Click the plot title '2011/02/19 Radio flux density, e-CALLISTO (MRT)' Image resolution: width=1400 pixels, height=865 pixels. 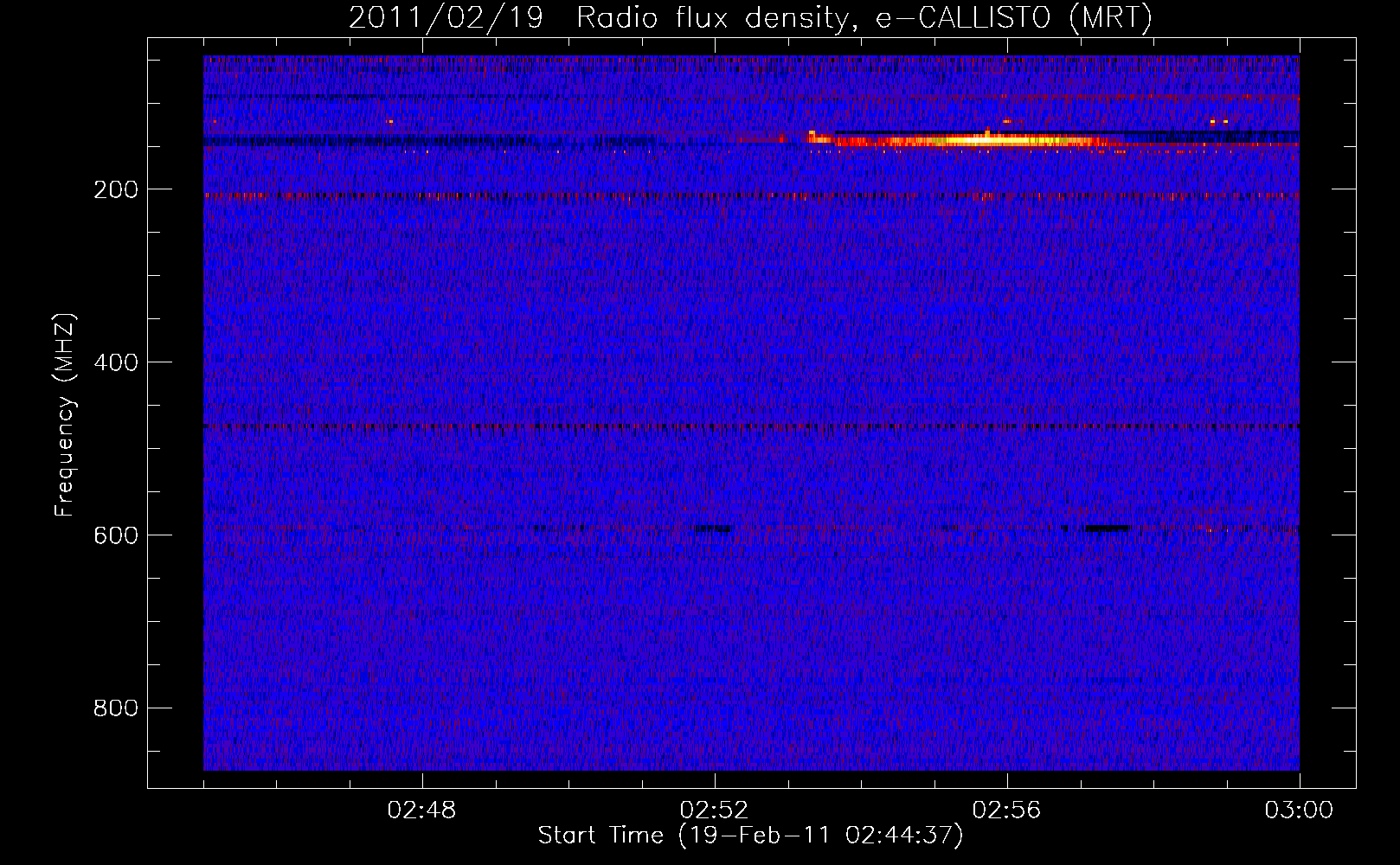pyautogui.click(x=750, y=17)
